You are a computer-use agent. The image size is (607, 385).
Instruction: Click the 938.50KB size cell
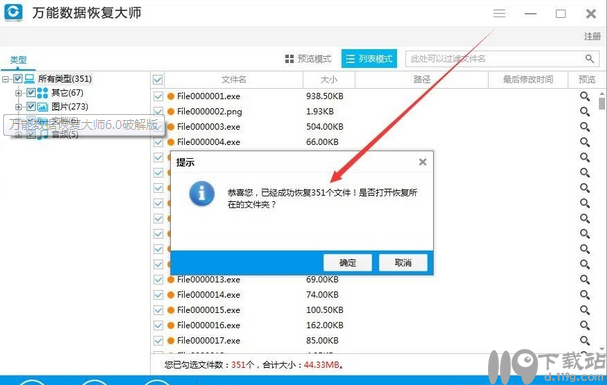(324, 96)
